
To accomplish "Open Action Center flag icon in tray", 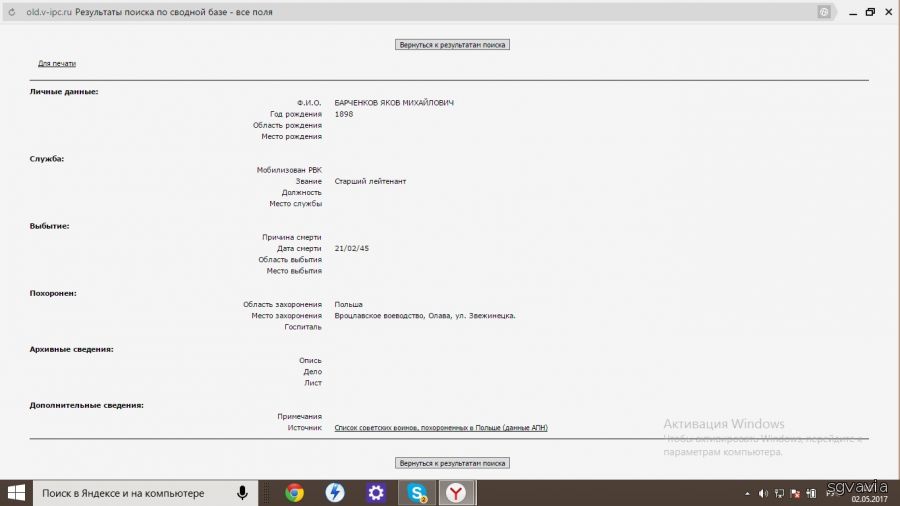I will pos(795,493).
